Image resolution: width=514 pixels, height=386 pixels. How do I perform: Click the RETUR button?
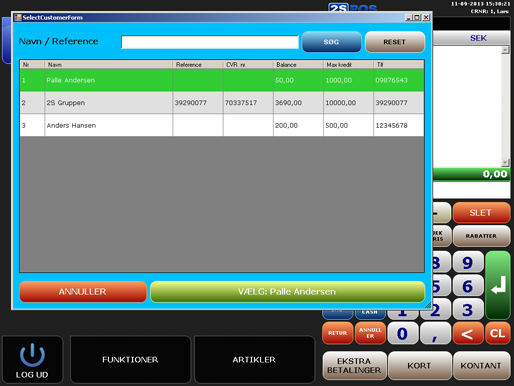[x=337, y=333]
